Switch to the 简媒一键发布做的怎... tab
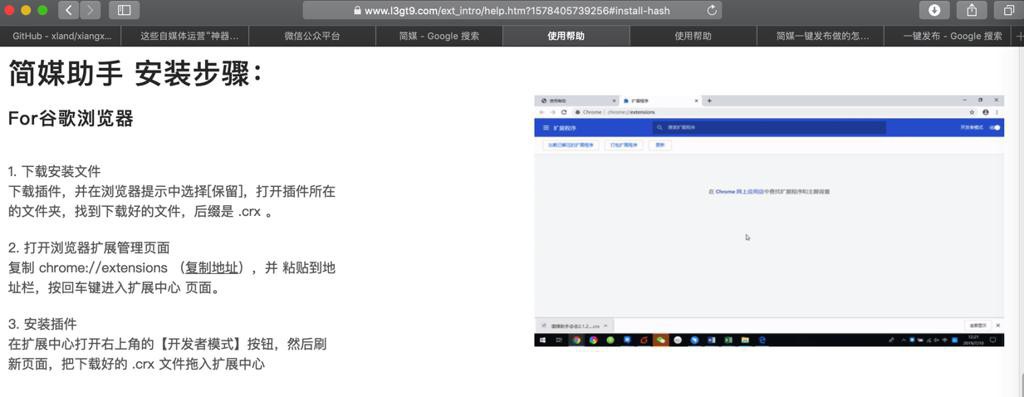1024x397 pixels. pos(820,36)
